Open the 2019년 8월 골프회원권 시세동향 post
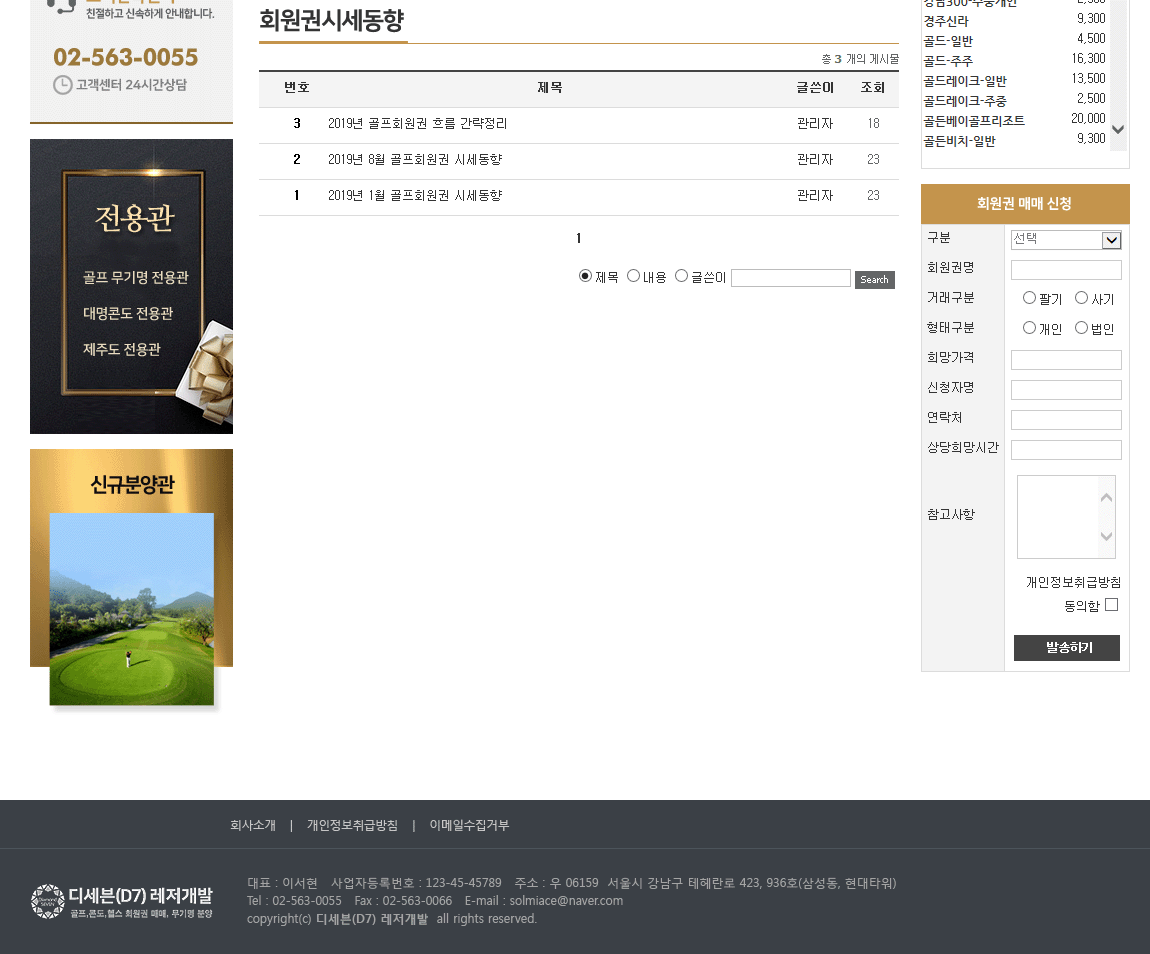The image size is (1150, 954). pyautogui.click(x=415, y=160)
